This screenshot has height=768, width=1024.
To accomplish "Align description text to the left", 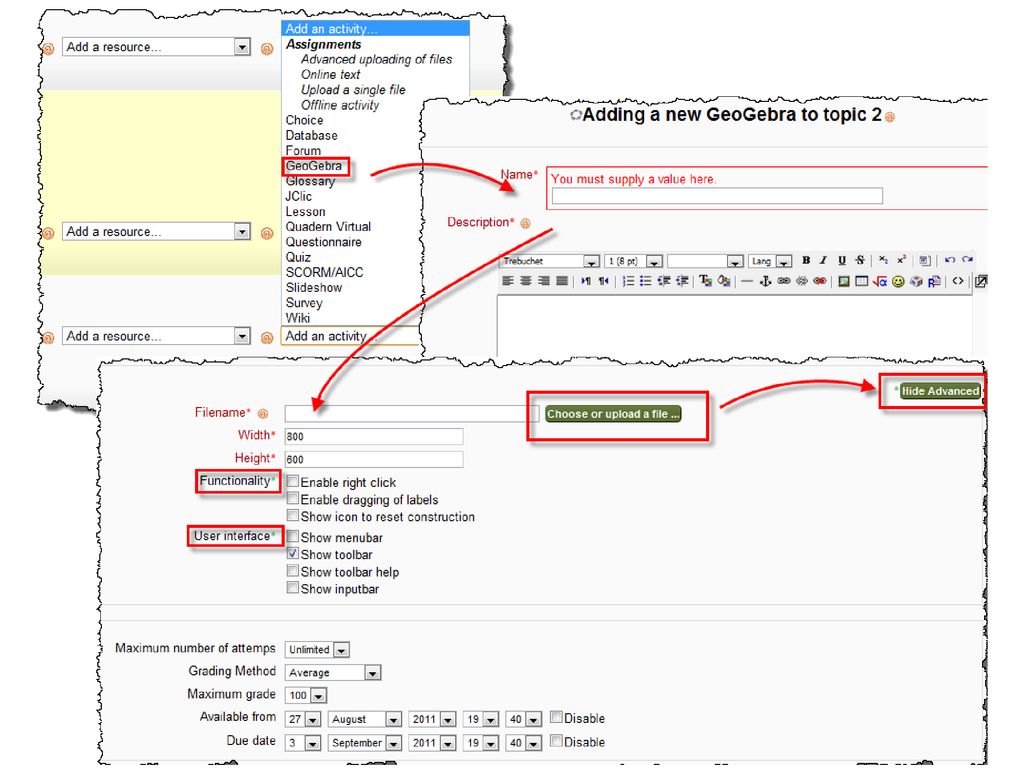I will [507, 281].
